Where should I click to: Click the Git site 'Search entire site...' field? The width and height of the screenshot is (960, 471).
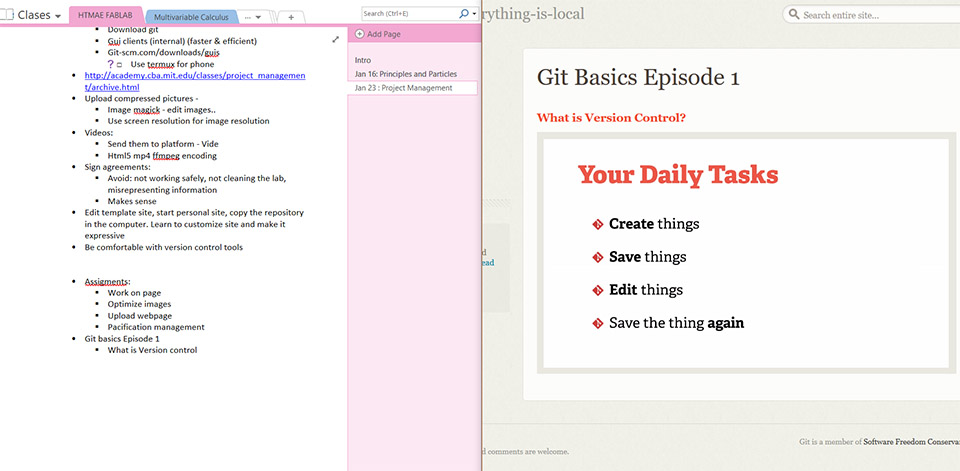click(x=871, y=15)
